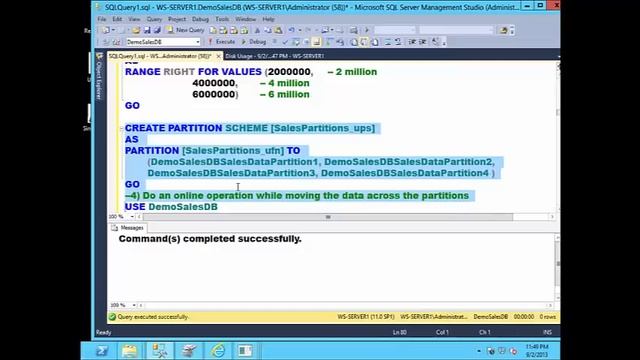Click the Execute button
The image size is (640, 360).
222,42
